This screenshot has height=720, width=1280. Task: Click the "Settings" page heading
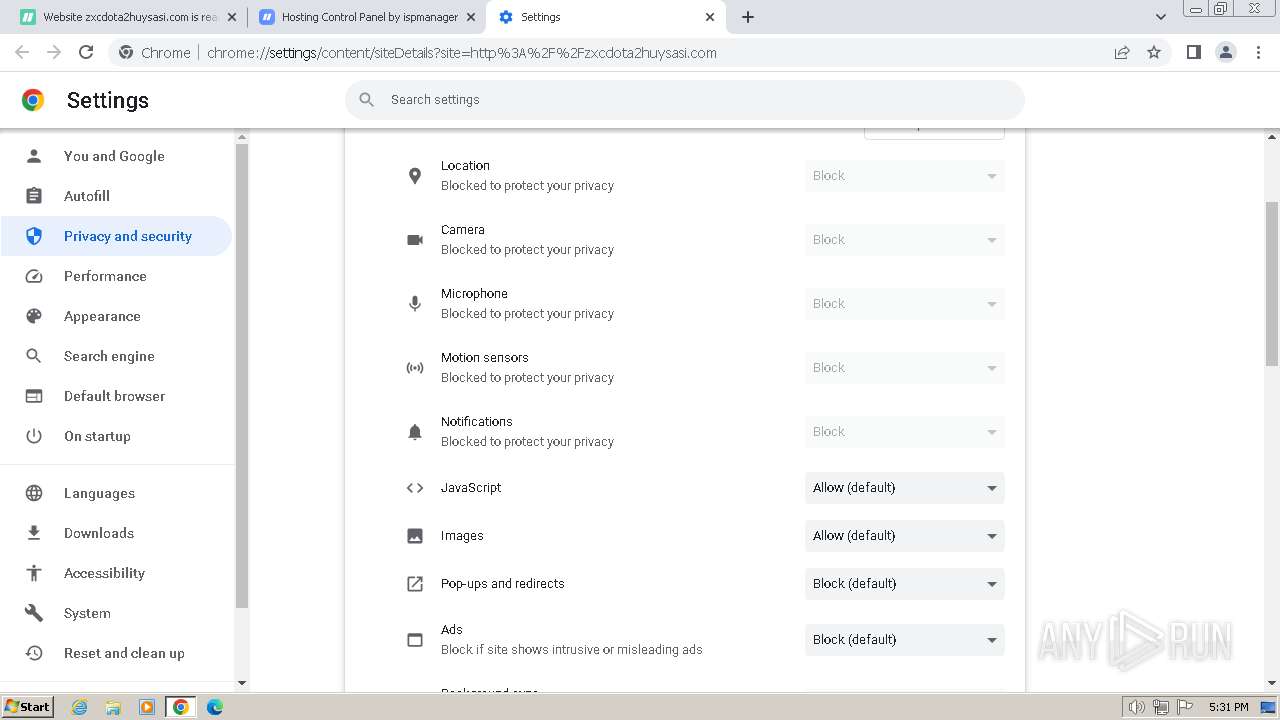pos(108,100)
